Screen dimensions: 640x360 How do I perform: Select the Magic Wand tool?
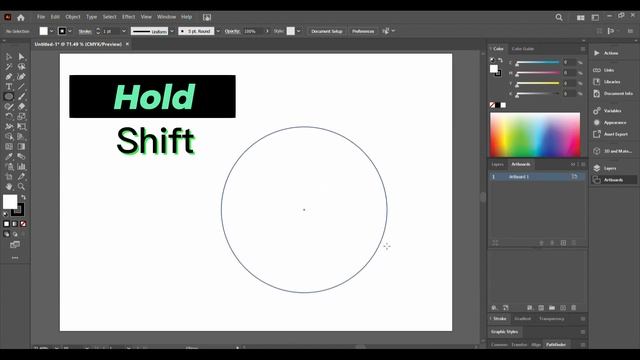point(9,67)
